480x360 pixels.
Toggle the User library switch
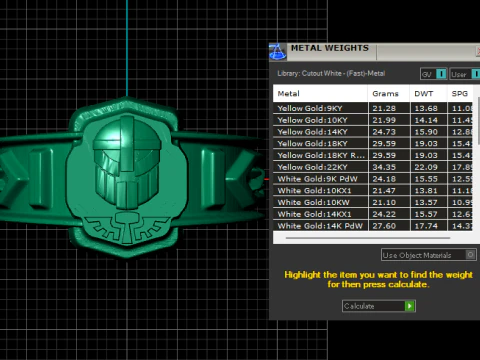[476, 74]
